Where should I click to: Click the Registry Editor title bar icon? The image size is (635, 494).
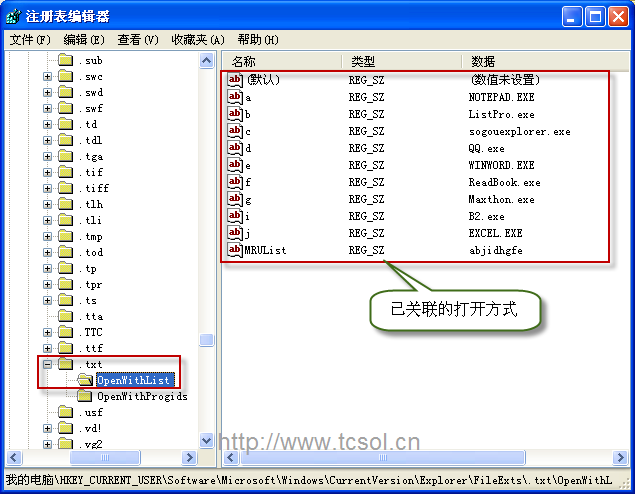13,16
